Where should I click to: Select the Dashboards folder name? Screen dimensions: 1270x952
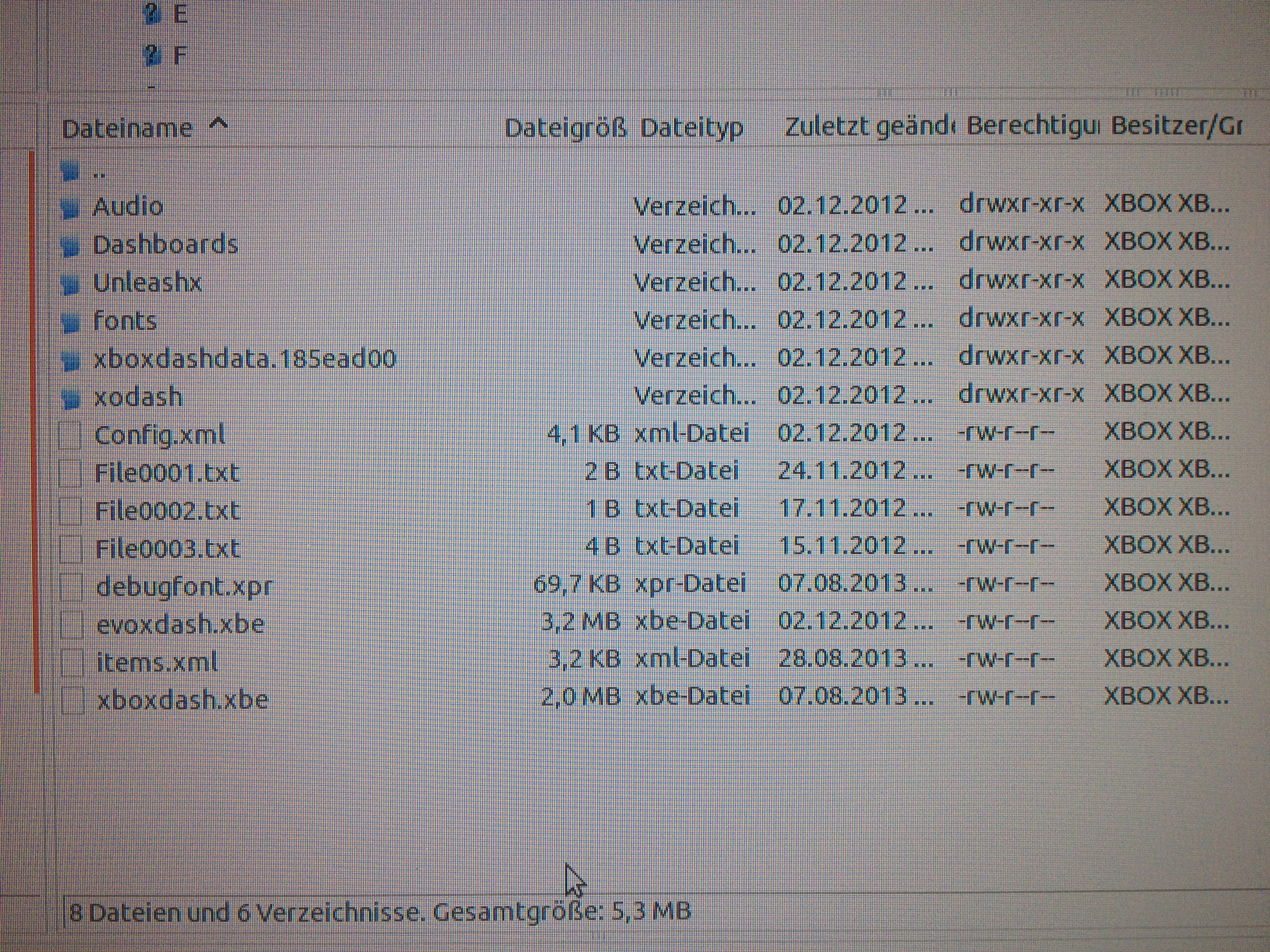[x=165, y=245]
